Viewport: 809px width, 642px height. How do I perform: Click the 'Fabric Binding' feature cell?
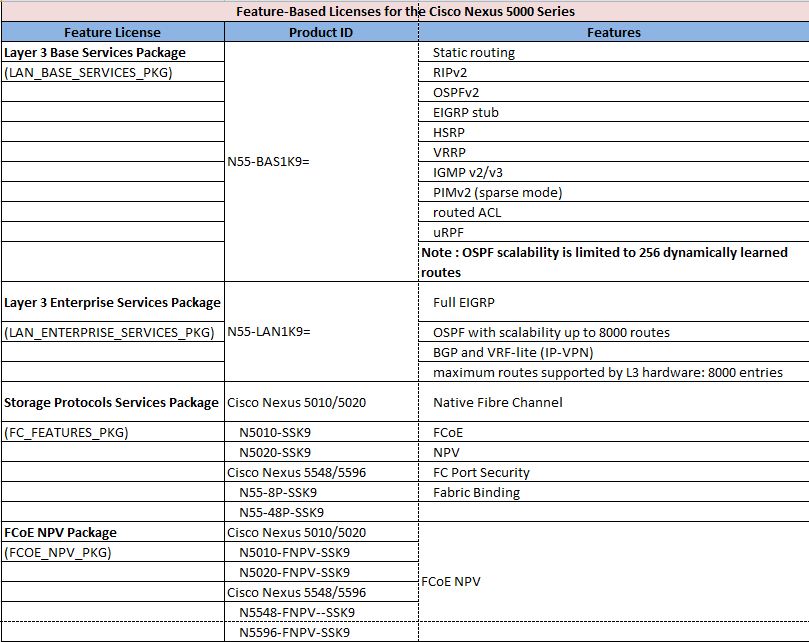point(613,492)
